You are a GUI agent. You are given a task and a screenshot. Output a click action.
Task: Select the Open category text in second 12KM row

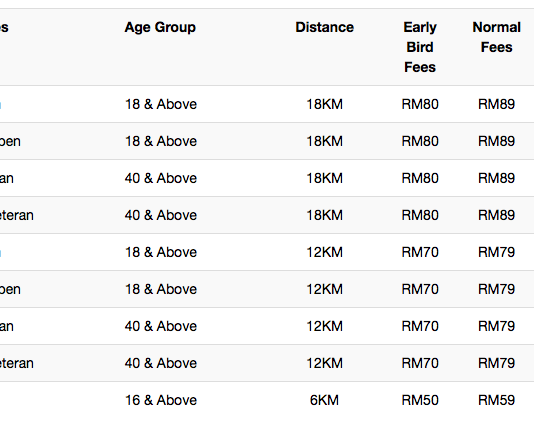point(10,290)
